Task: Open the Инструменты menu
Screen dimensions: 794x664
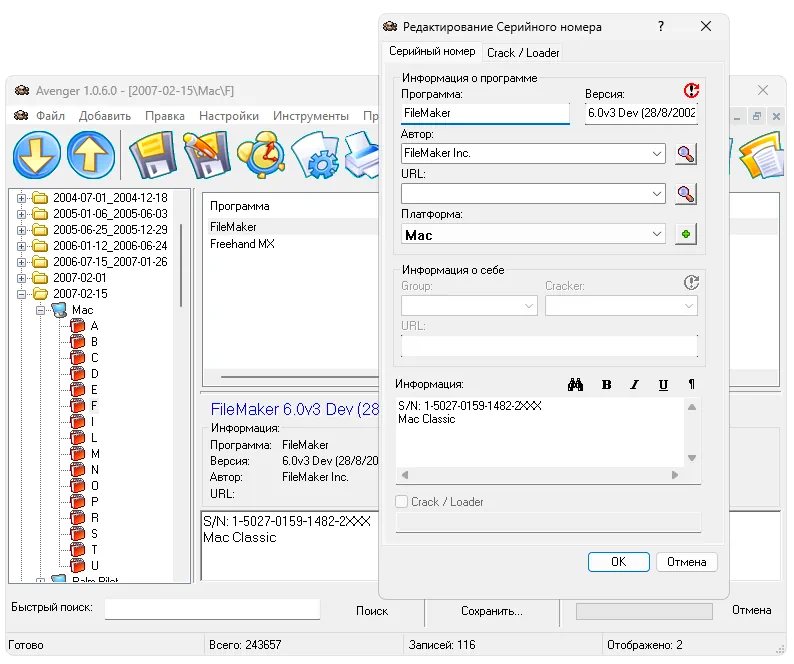Action: click(x=311, y=116)
